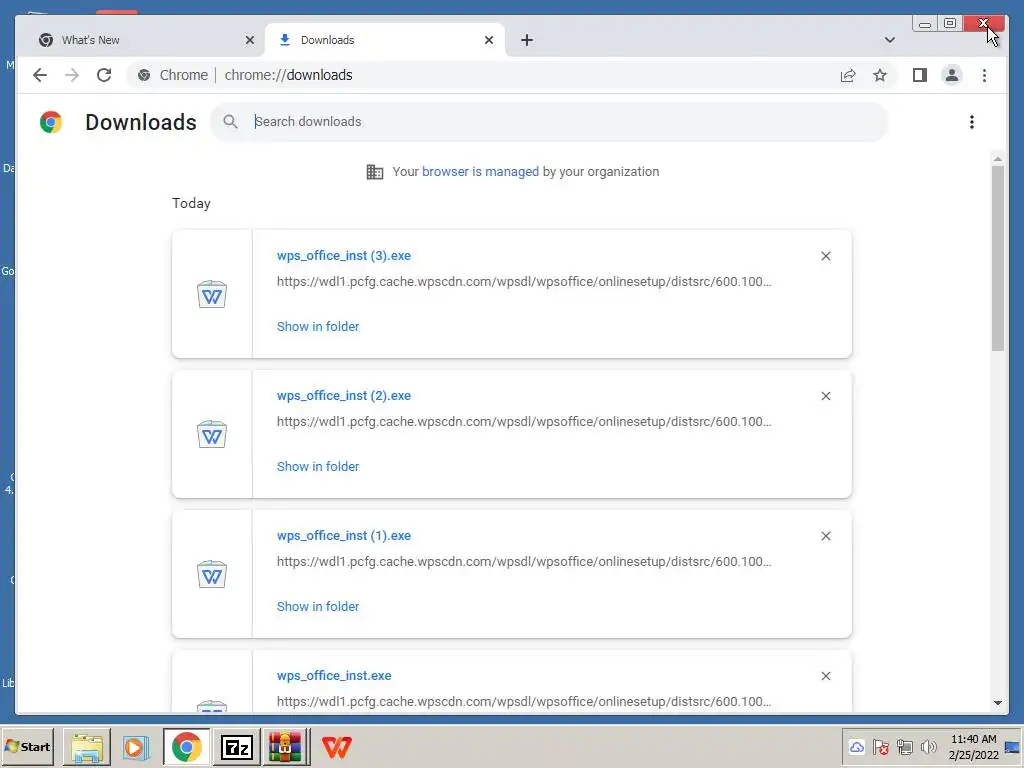The image size is (1024, 768).
Task: Click the scrollbar down arrow
Action: point(997,703)
